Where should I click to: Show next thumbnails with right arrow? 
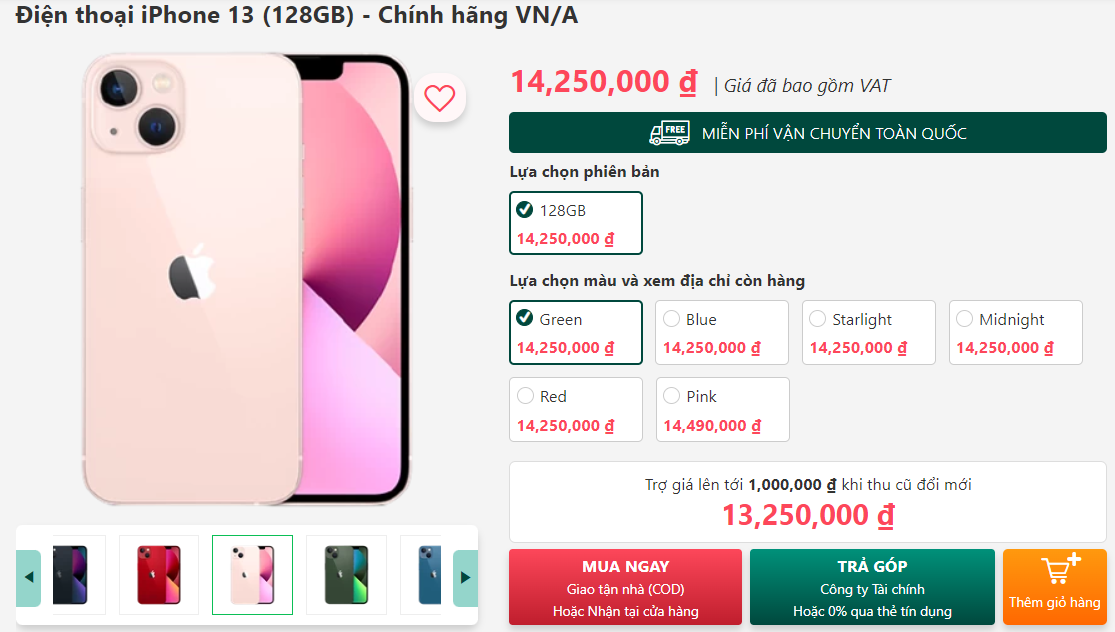(x=465, y=577)
